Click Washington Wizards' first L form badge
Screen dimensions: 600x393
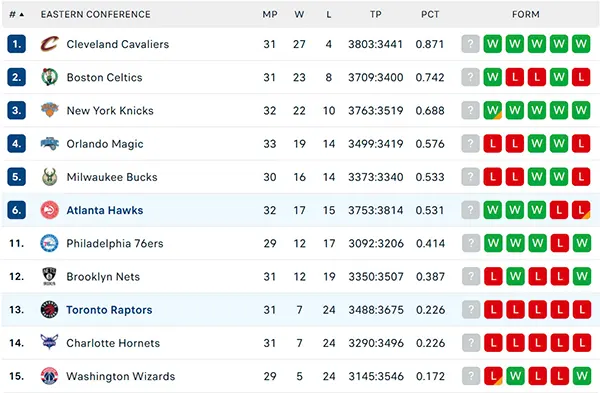[493, 376]
